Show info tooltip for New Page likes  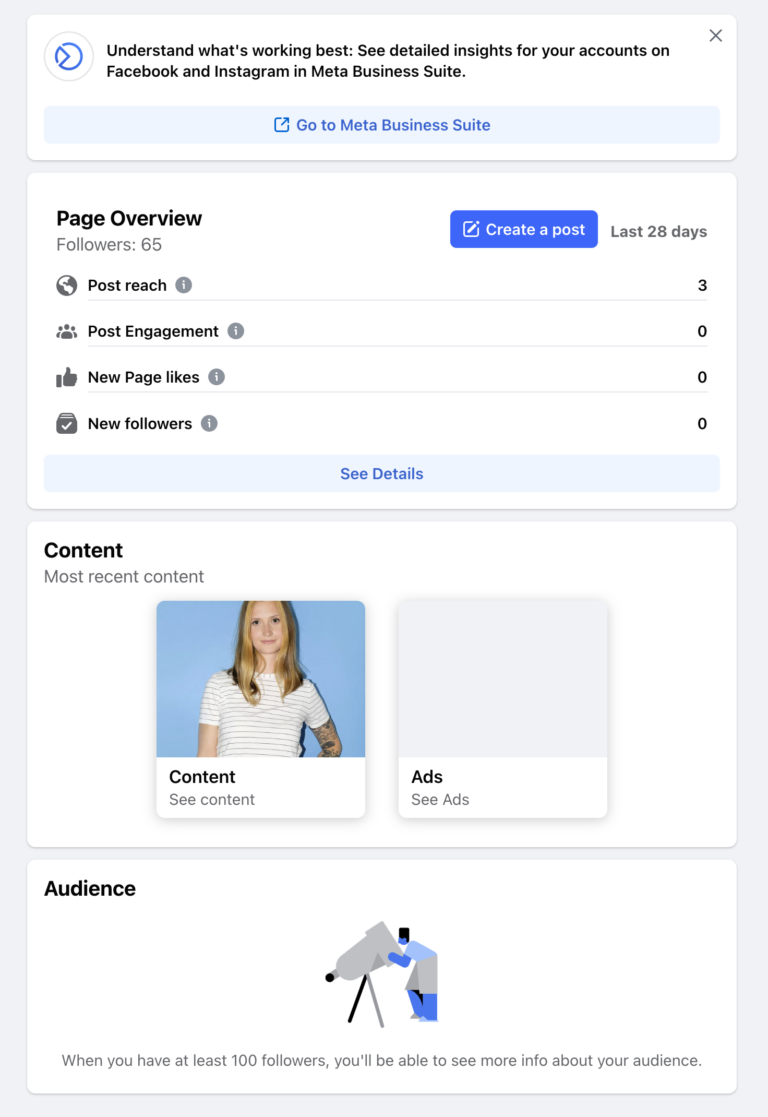coord(217,377)
